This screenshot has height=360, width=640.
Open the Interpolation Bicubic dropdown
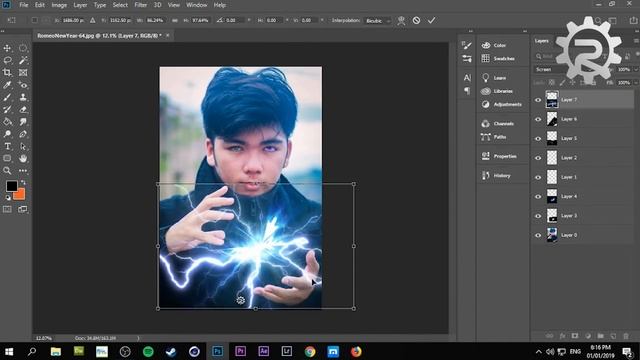[x=378, y=20]
